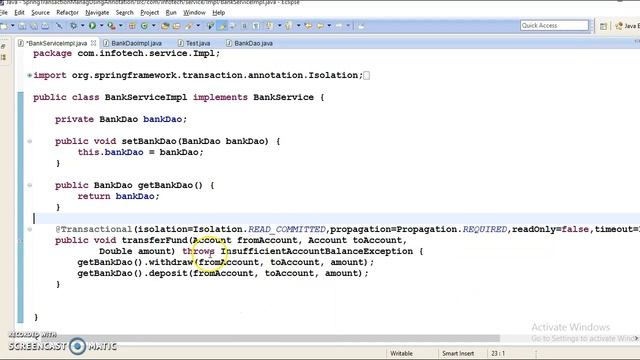Click the Debug bug icon
Screen dimensions: 640x360
tap(73, 26)
